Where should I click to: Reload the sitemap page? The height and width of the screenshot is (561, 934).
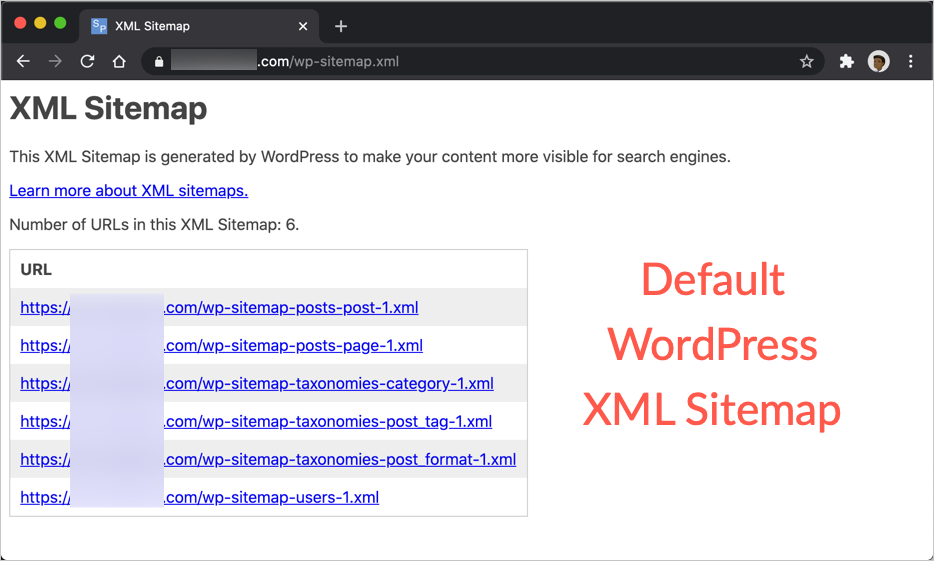tap(87, 61)
